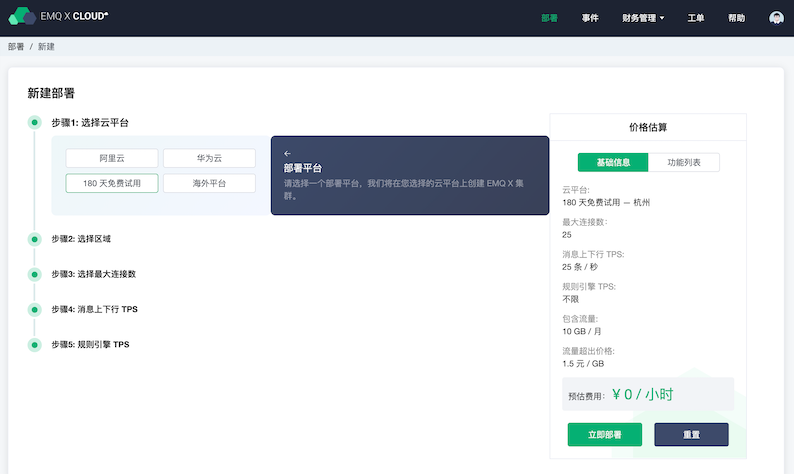
Task: Click 新建 in the breadcrumb
Action: pyautogui.click(x=46, y=47)
